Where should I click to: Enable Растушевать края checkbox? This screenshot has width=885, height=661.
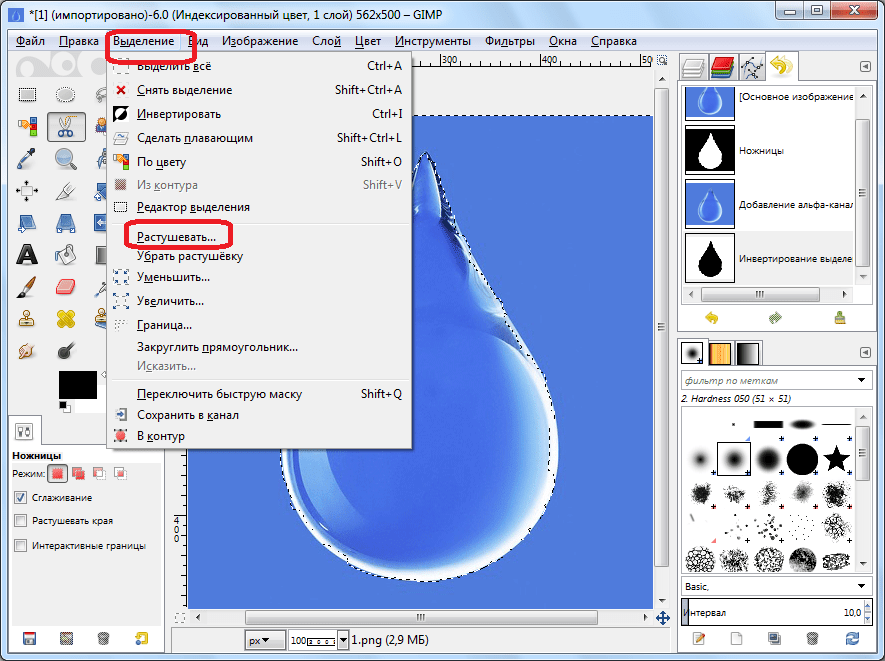[20, 520]
